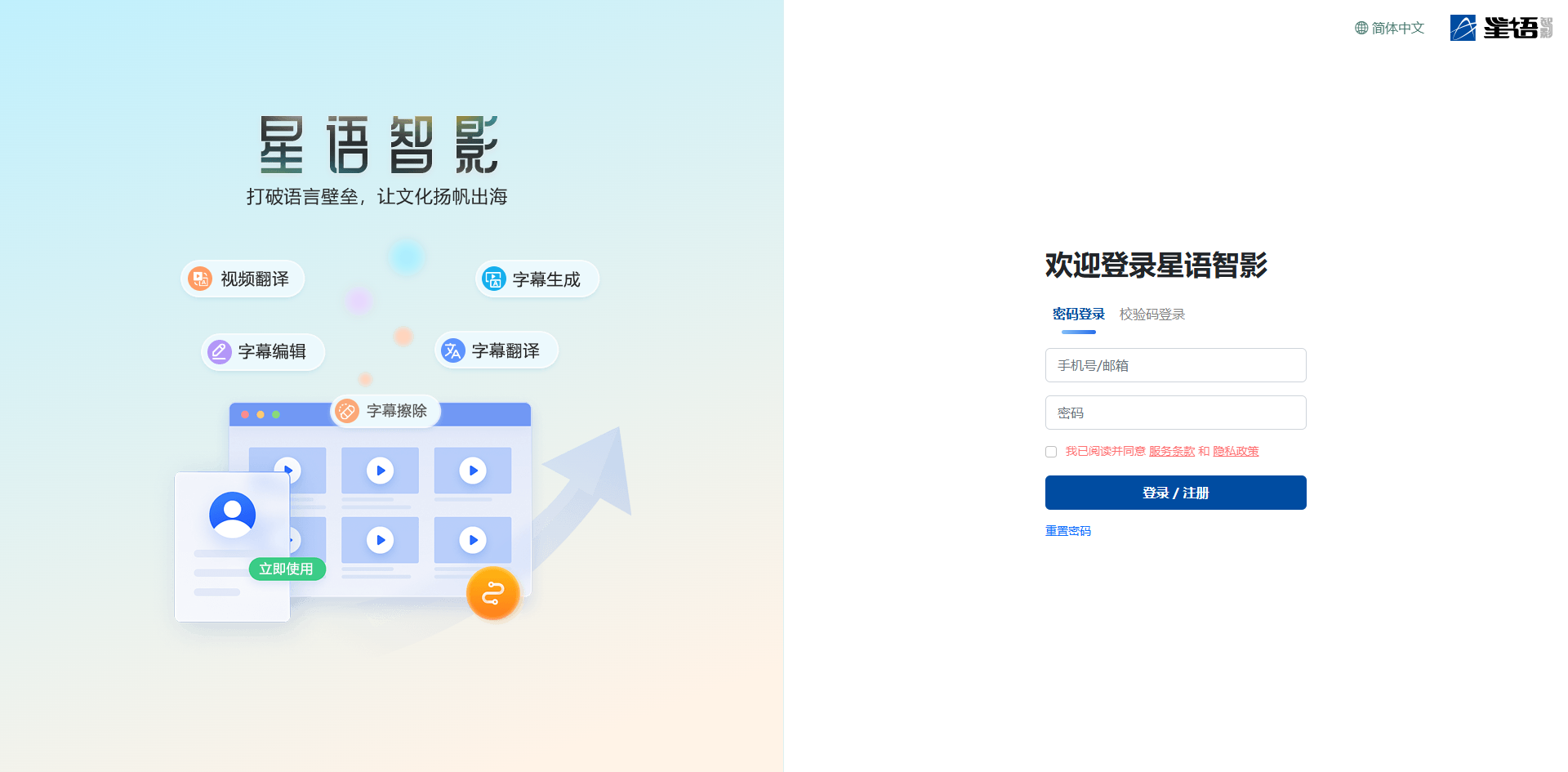The height and width of the screenshot is (772, 1568).
Task: Click the globe language icon
Action: point(1361,28)
